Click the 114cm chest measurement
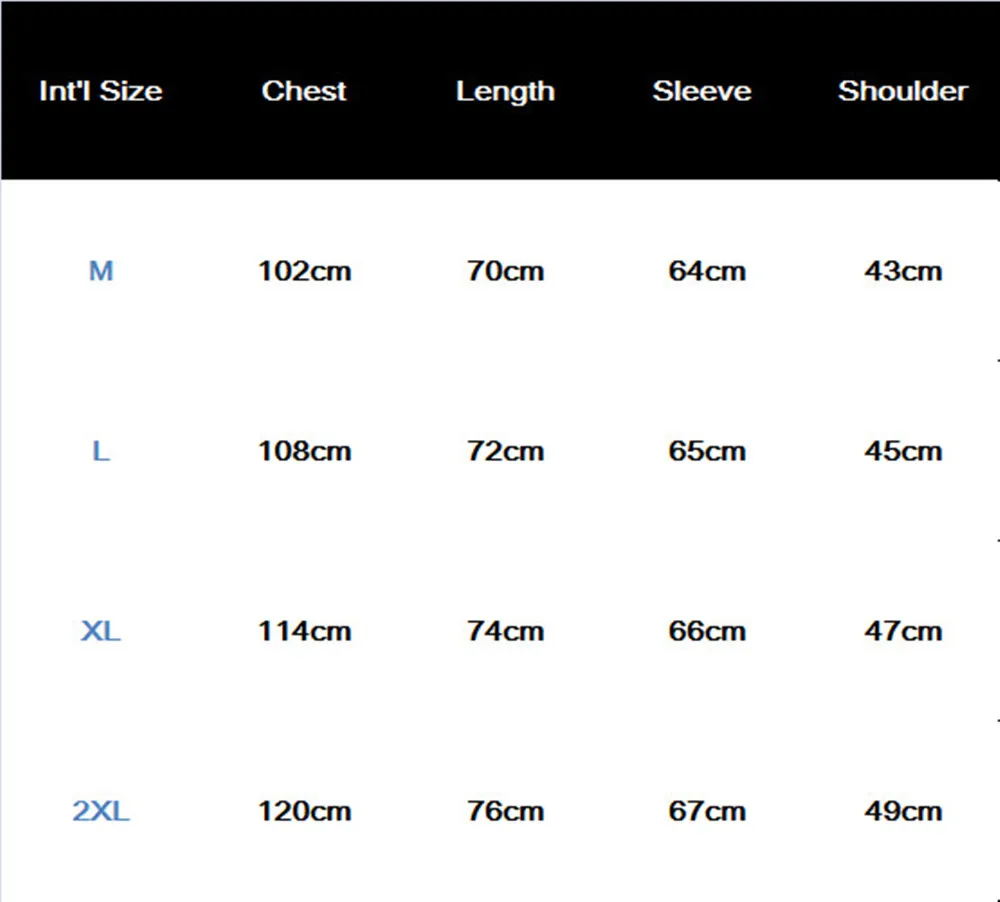This screenshot has width=1000, height=902. pos(304,632)
